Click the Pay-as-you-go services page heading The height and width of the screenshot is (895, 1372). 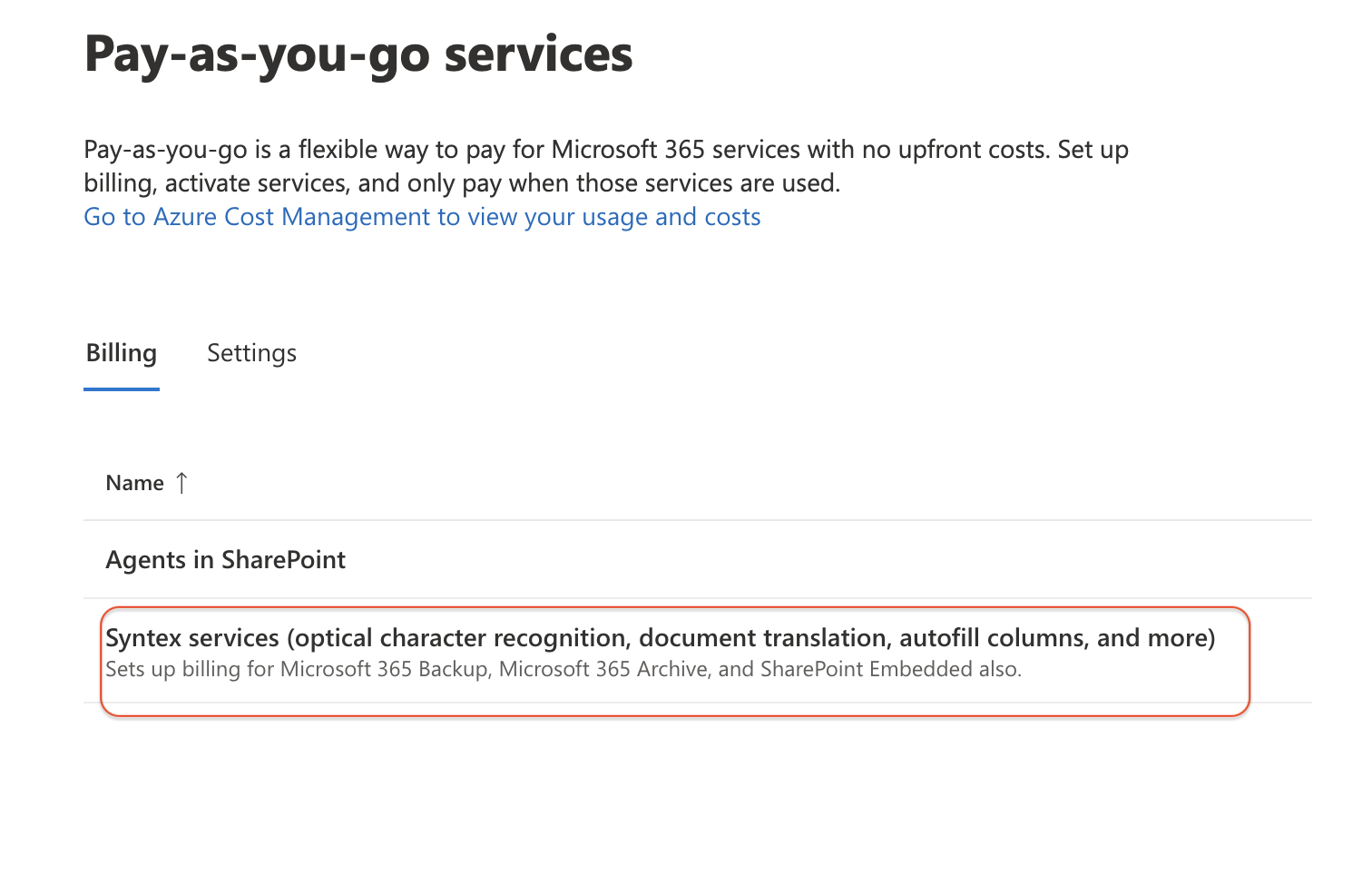tap(358, 54)
